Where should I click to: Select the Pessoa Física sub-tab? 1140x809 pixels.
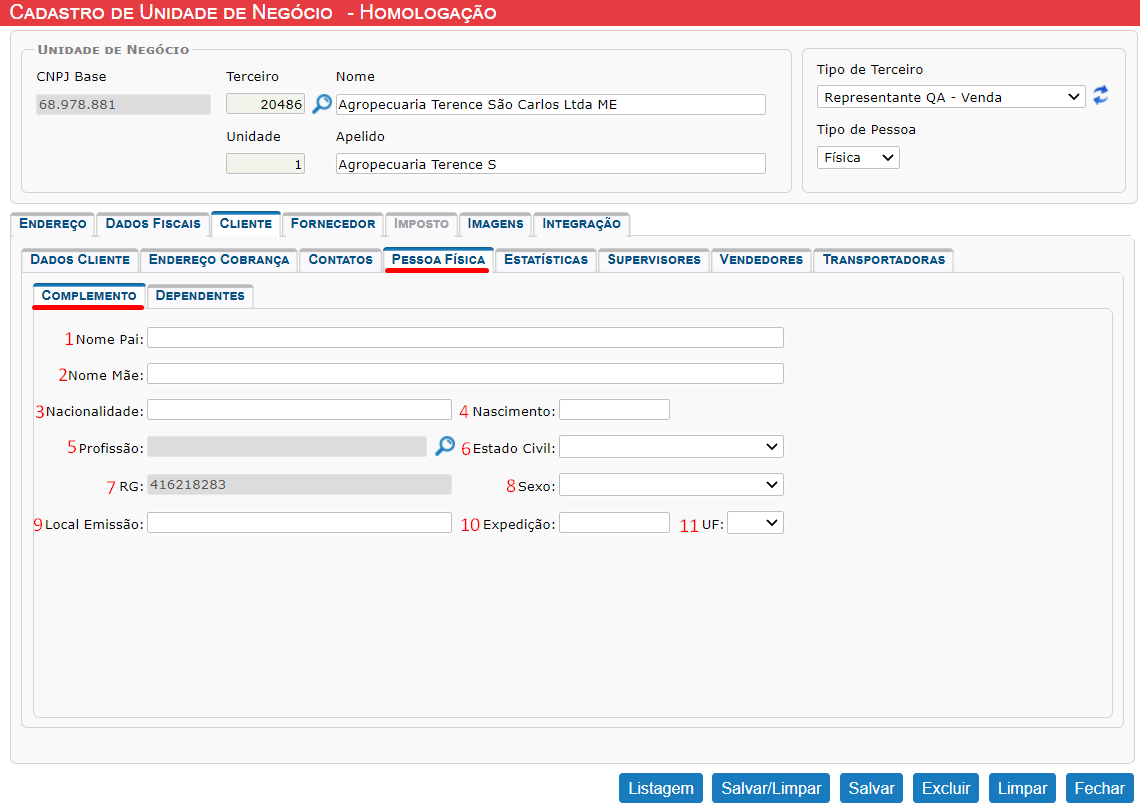(x=438, y=260)
